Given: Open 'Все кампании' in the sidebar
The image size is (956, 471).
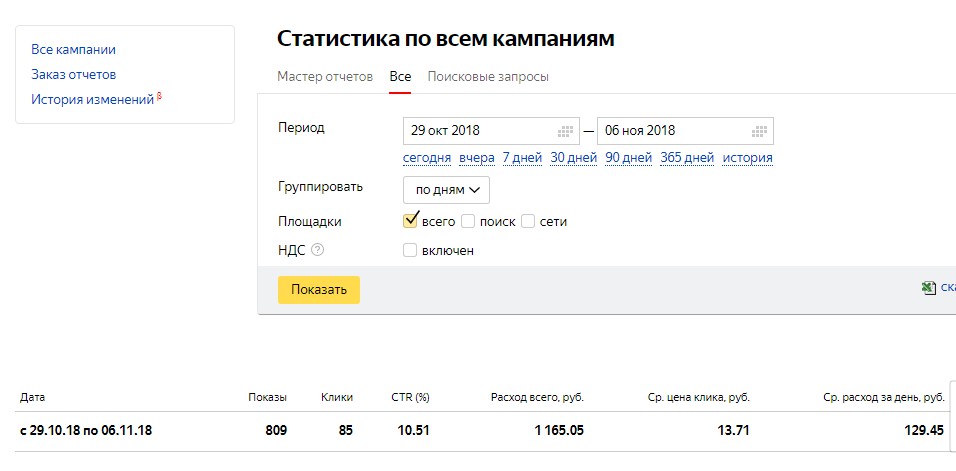Looking at the screenshot, I should (x=73, y=49).
